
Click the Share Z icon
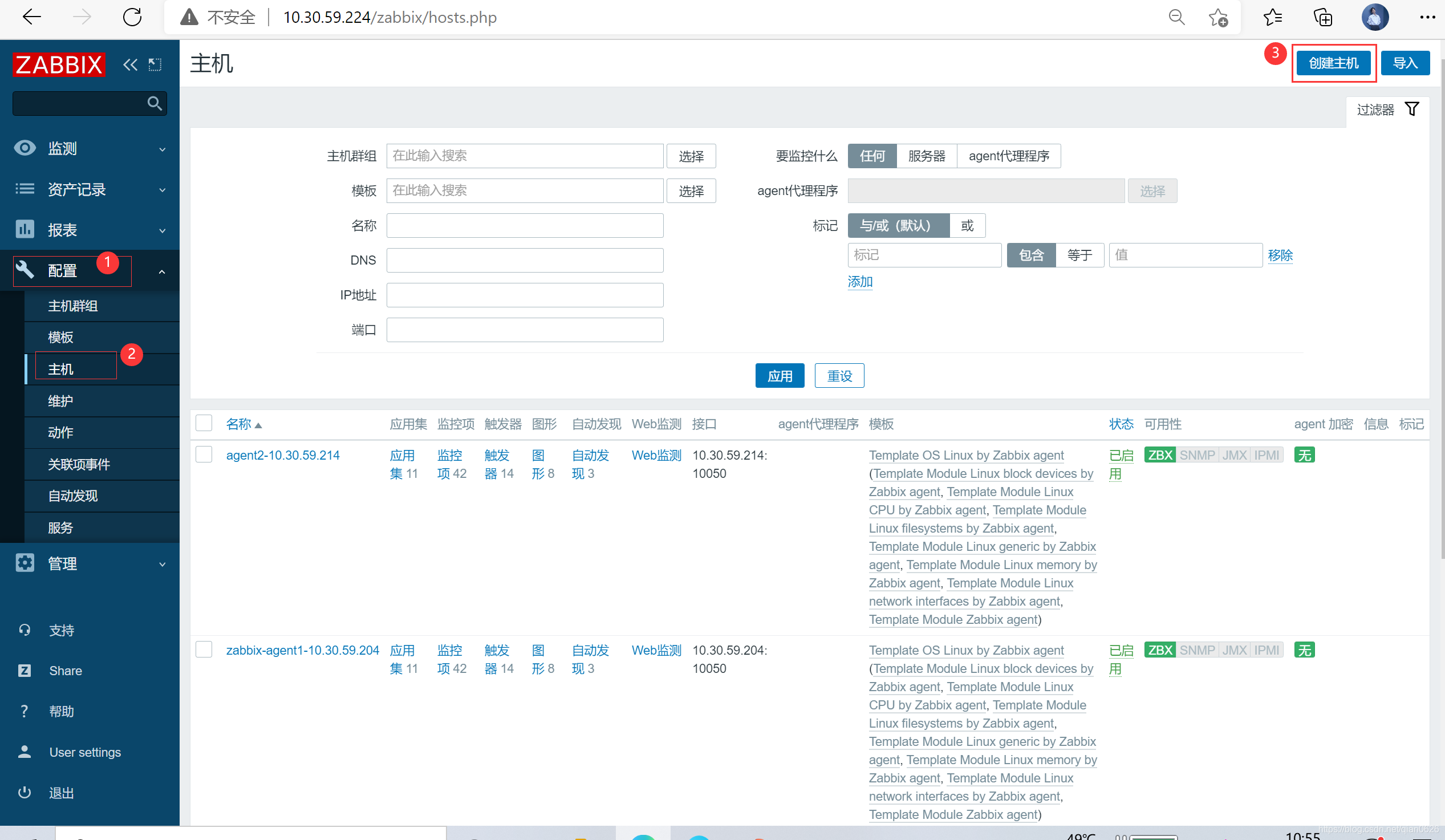[x=24, y=670]
